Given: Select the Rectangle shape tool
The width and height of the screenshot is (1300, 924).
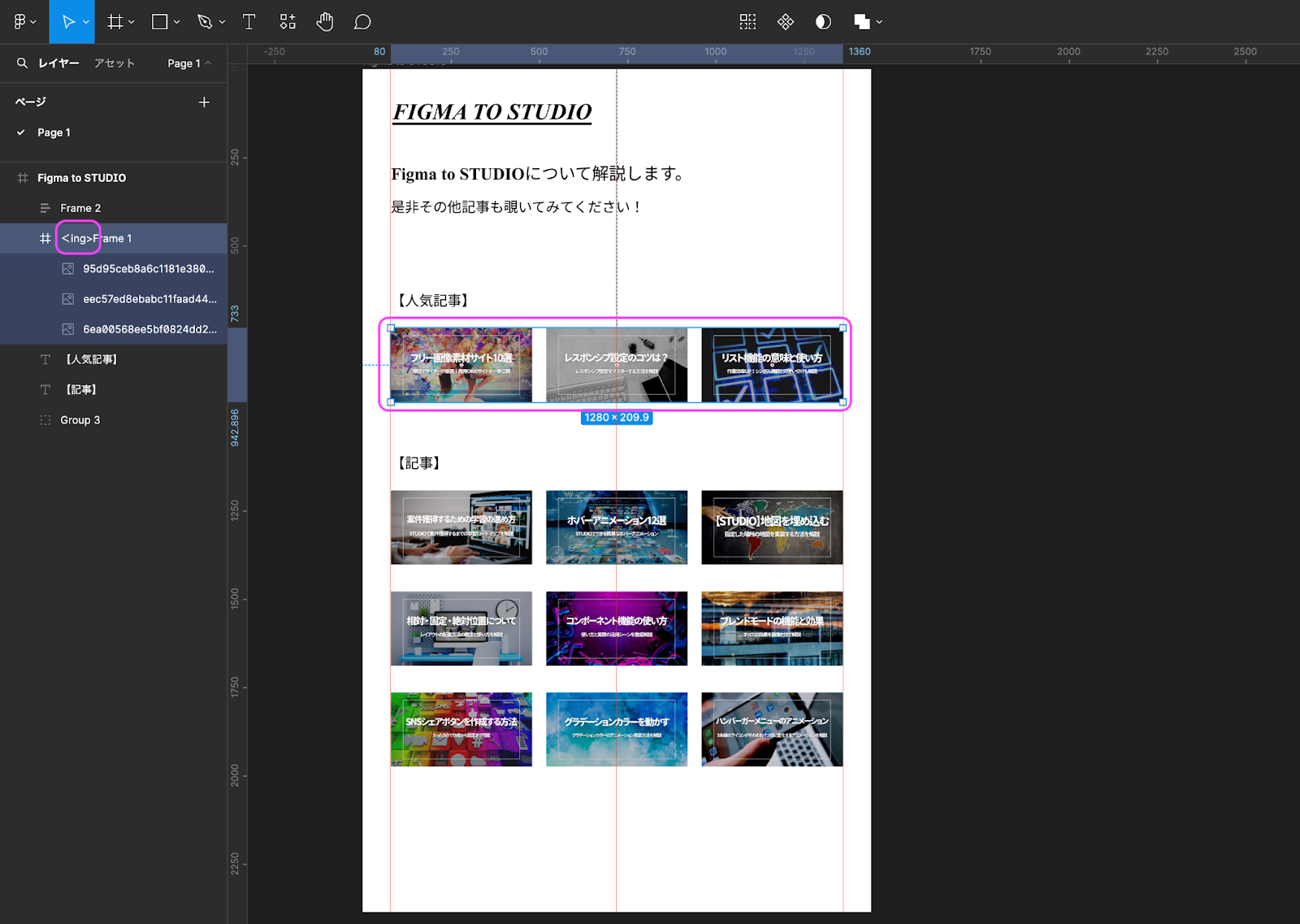Looking at the screenshot, I should click(160, 22).
